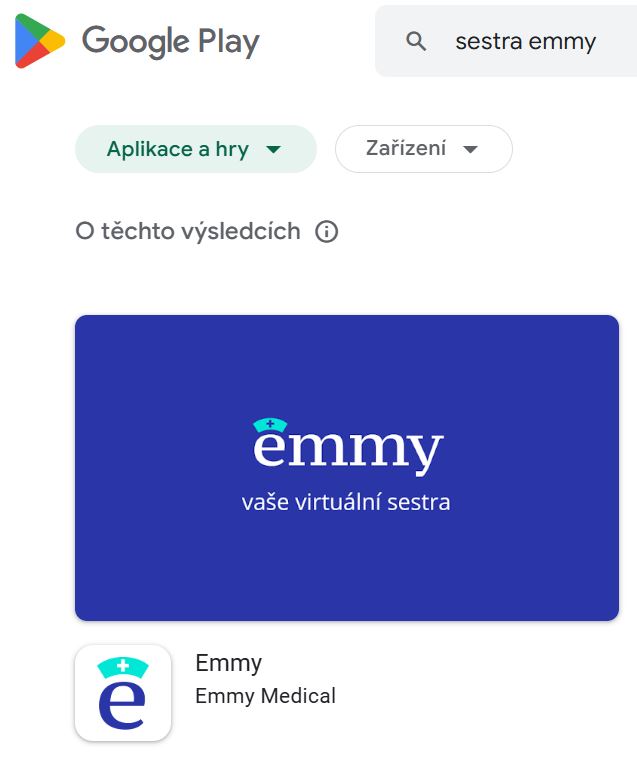This screenshot has height=768, width=637.
Task: Open the Emmy Medical developer name
Action: click(x=265, y=696)
